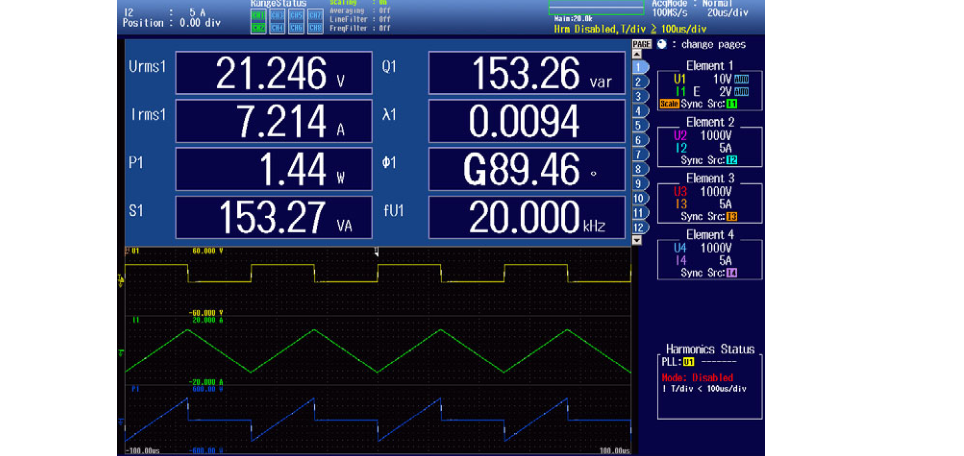Image resolution: width=964 pixels, height=456 pixels.
Task: Click the cyan I2 sync source badge
Action: [x=732, y=160]
